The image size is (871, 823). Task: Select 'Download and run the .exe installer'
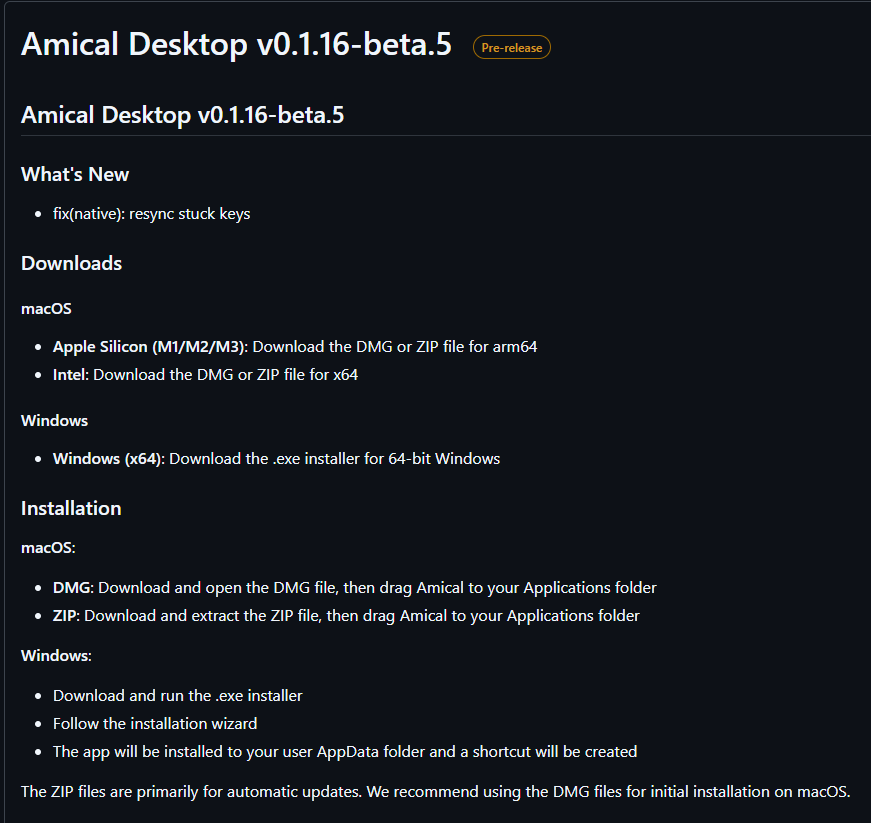point(178,696)
